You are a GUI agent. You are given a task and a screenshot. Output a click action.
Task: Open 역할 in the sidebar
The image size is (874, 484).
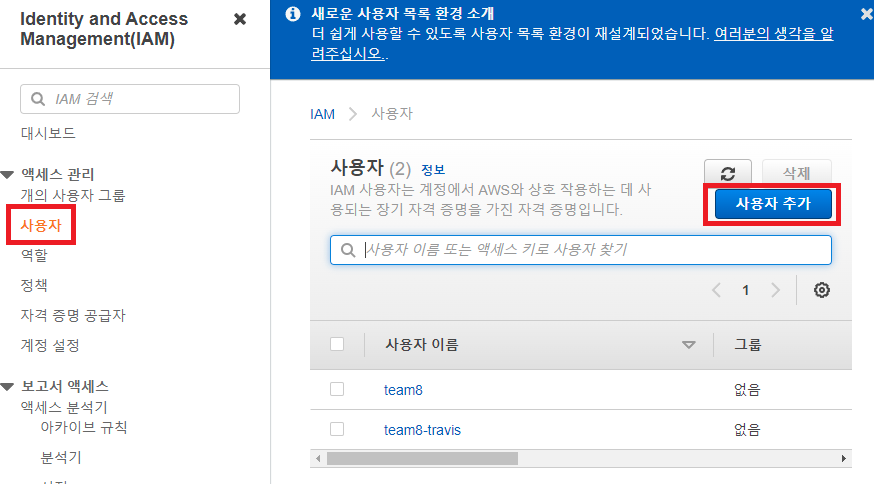34,255
